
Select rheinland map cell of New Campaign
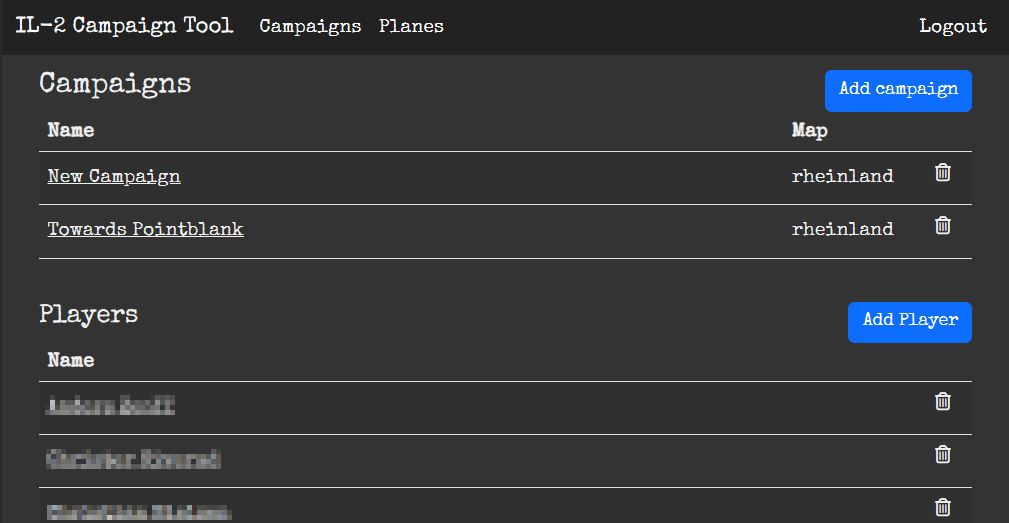point(842,177)
